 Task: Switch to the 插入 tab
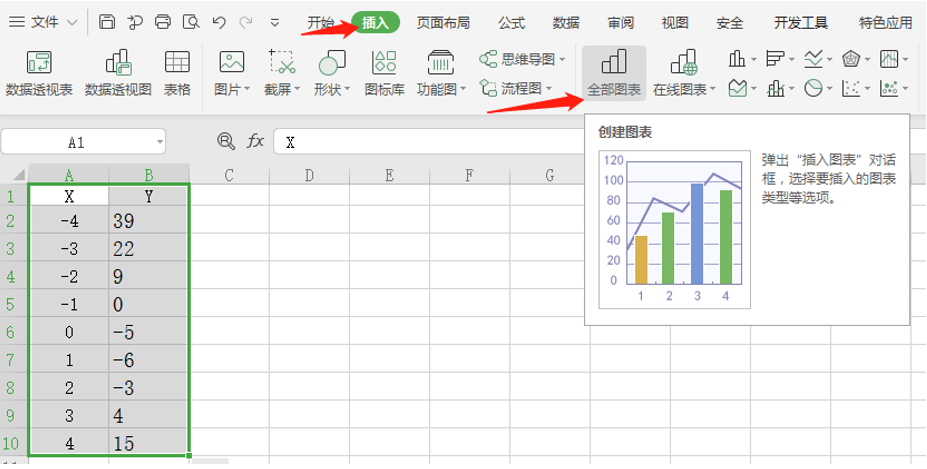tap(376, 23)
